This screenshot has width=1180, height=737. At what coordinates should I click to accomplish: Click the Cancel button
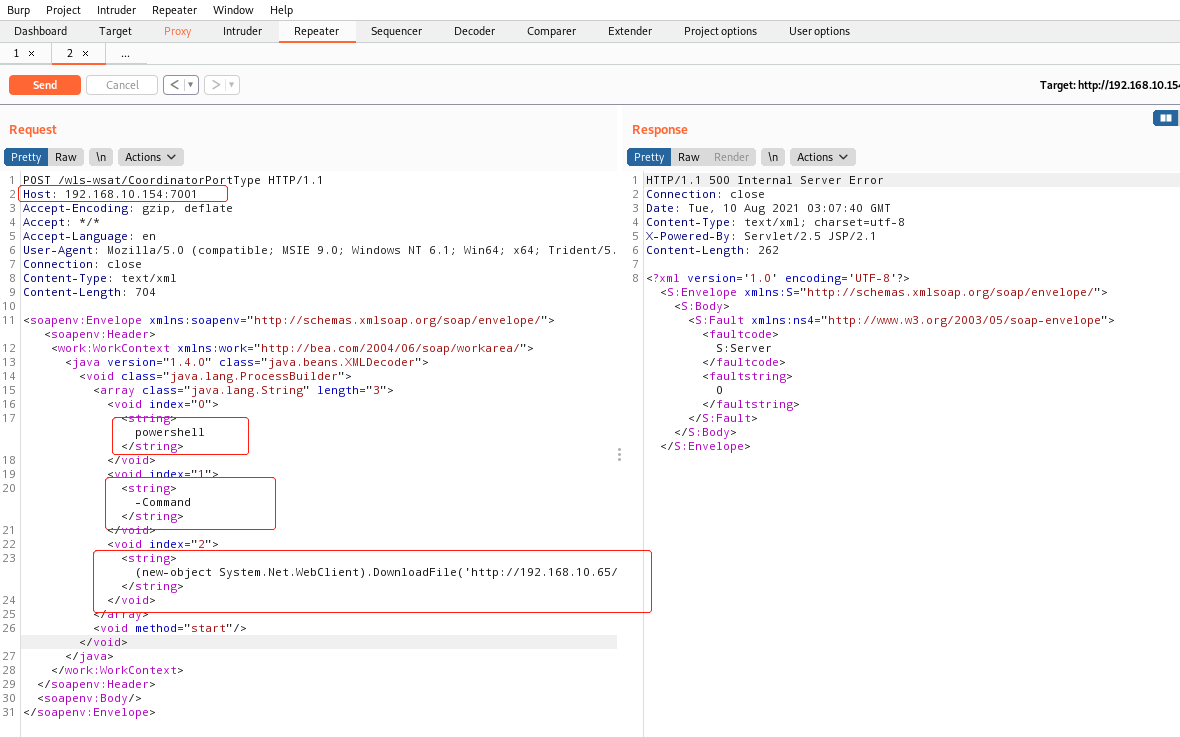[122, 85]
